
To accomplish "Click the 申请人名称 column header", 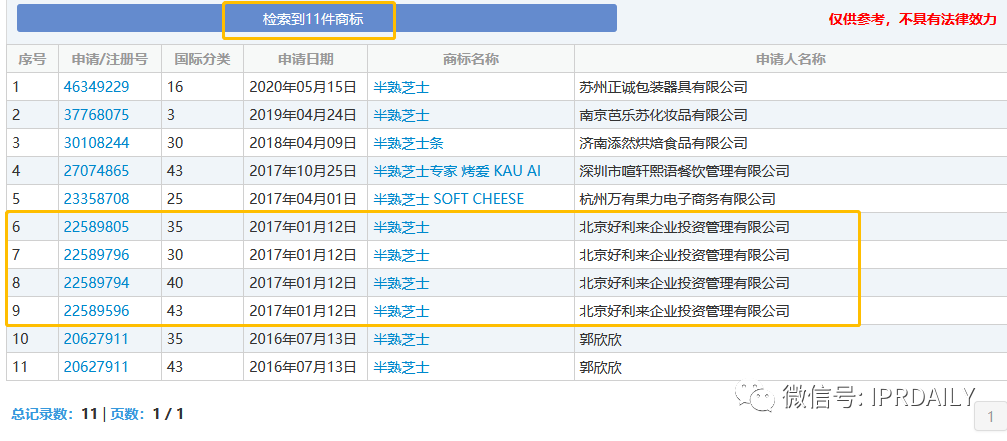I will point(791,60).
